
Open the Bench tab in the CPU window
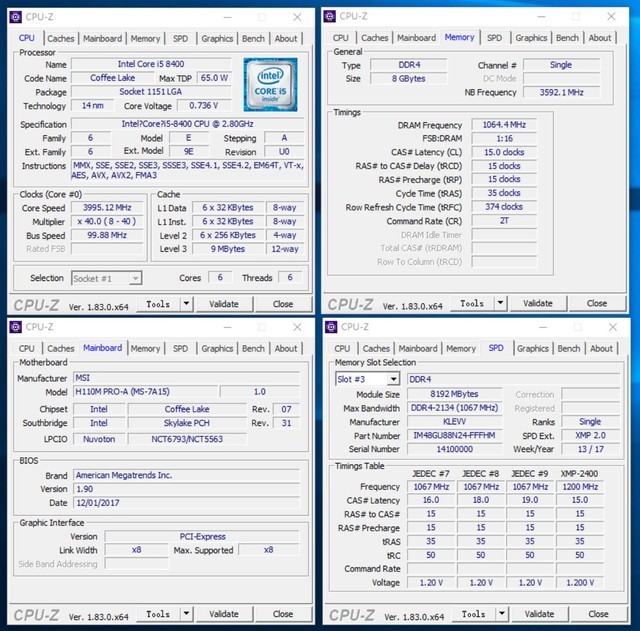(253, 38)
